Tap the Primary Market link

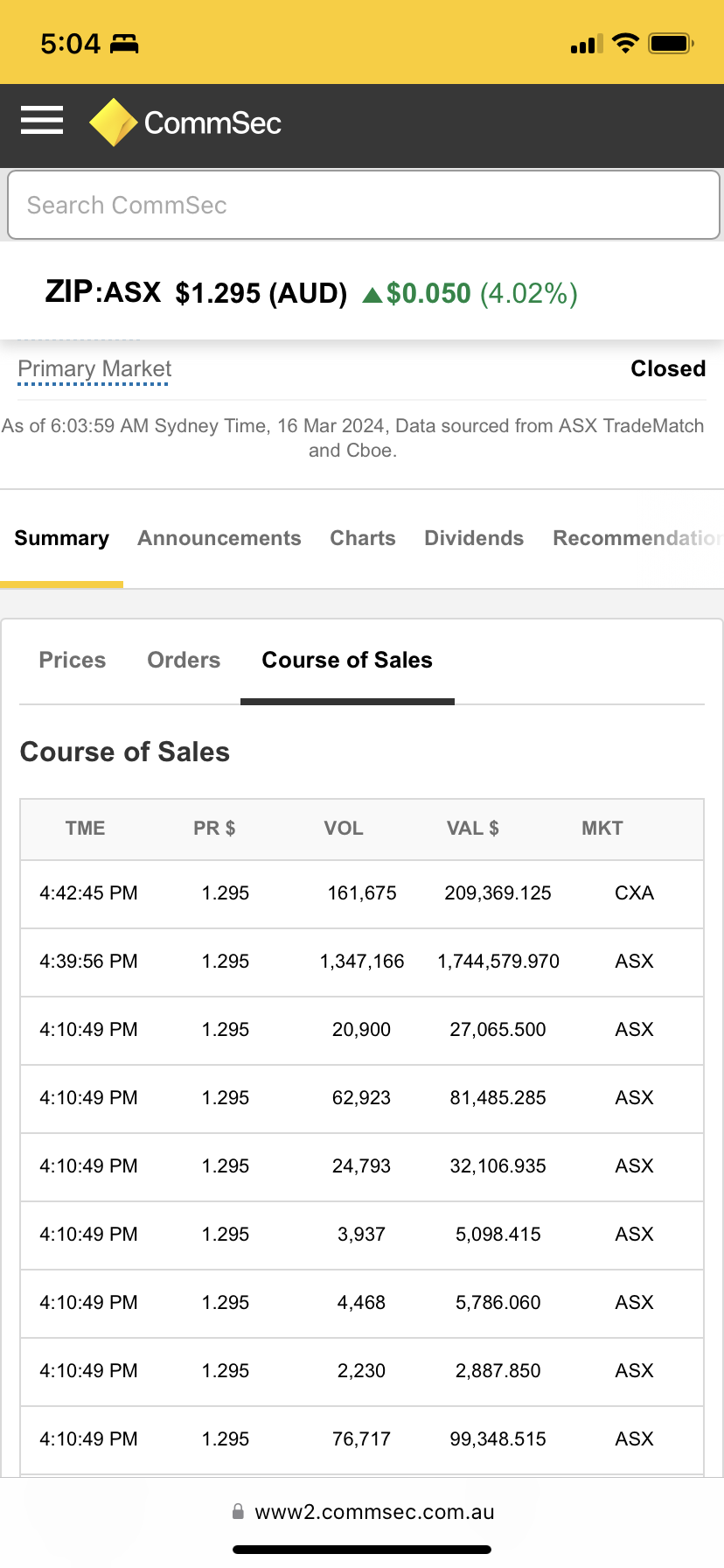tap(94, 369)
